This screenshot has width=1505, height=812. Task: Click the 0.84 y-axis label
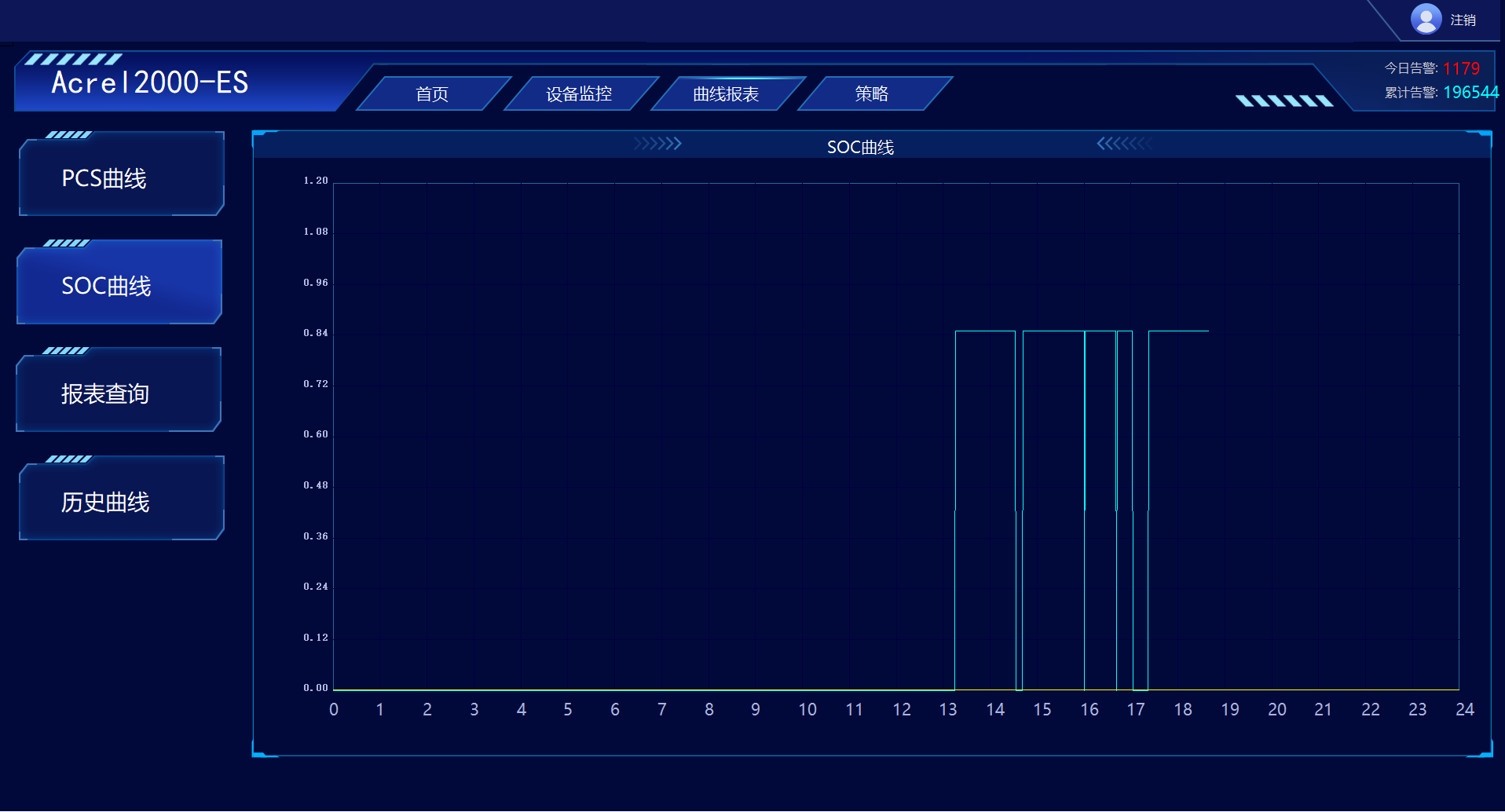pyautogui.click(x=316, y=333)
